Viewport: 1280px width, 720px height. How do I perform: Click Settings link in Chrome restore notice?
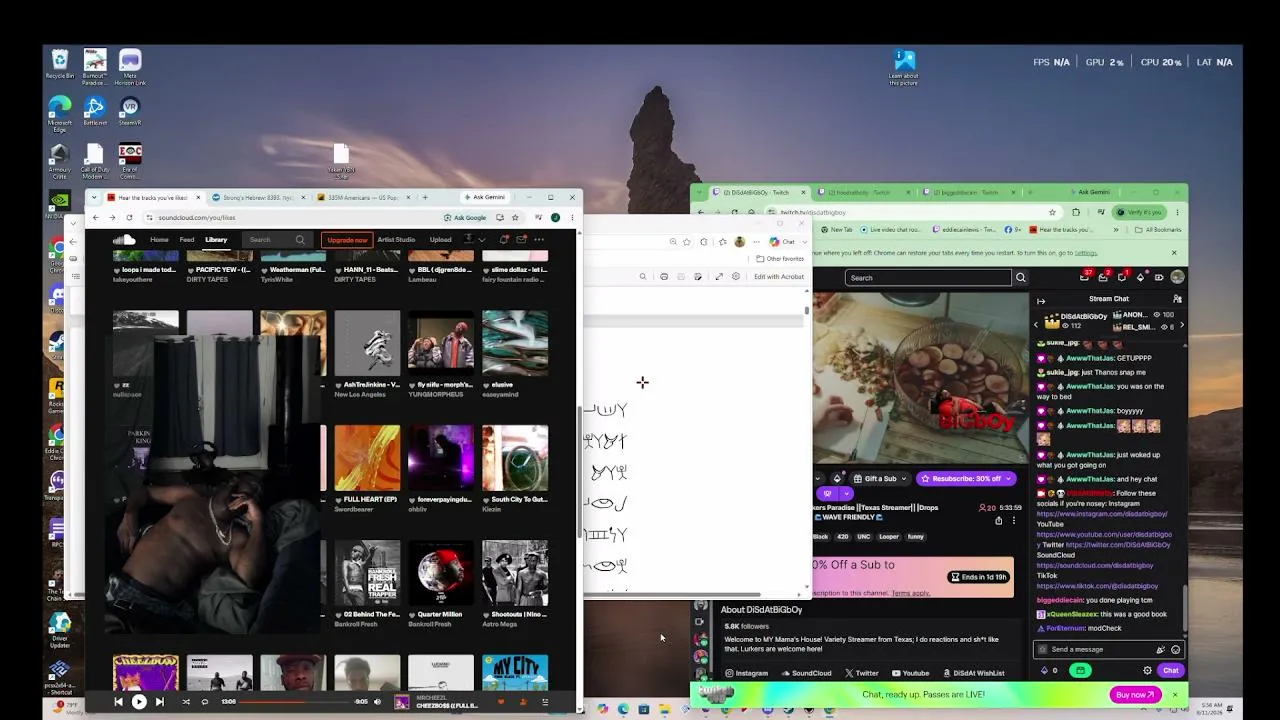tap(1086, 253)
